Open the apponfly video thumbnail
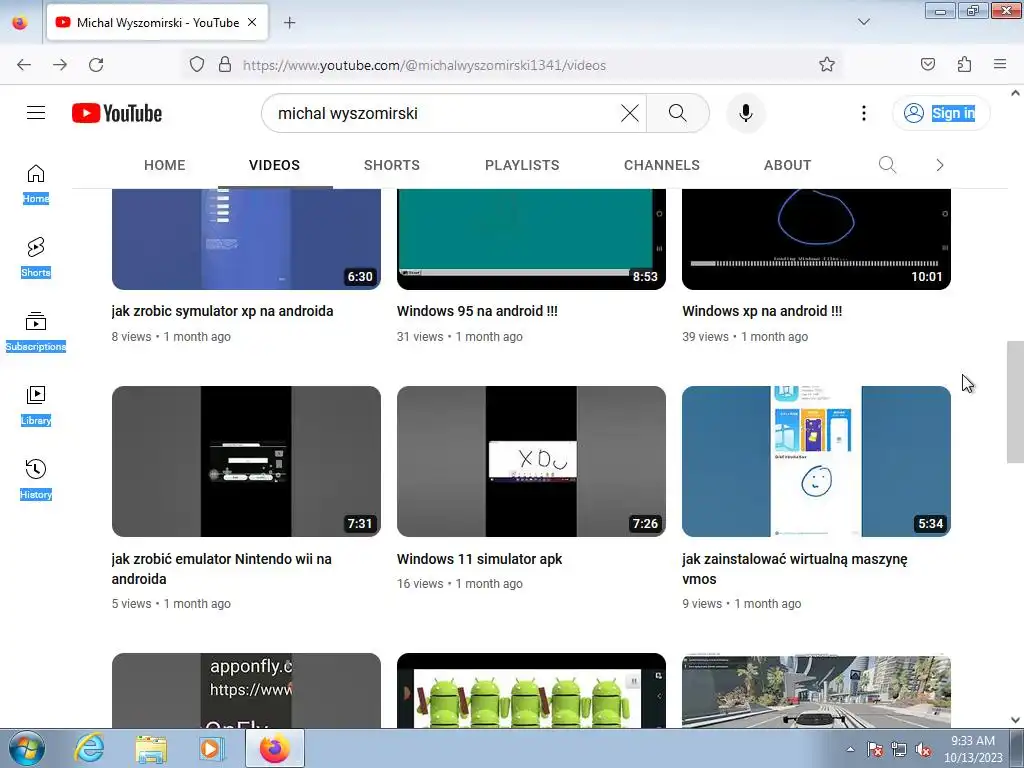The height and width of the screenshot is (768, 1024). point(246,690)
